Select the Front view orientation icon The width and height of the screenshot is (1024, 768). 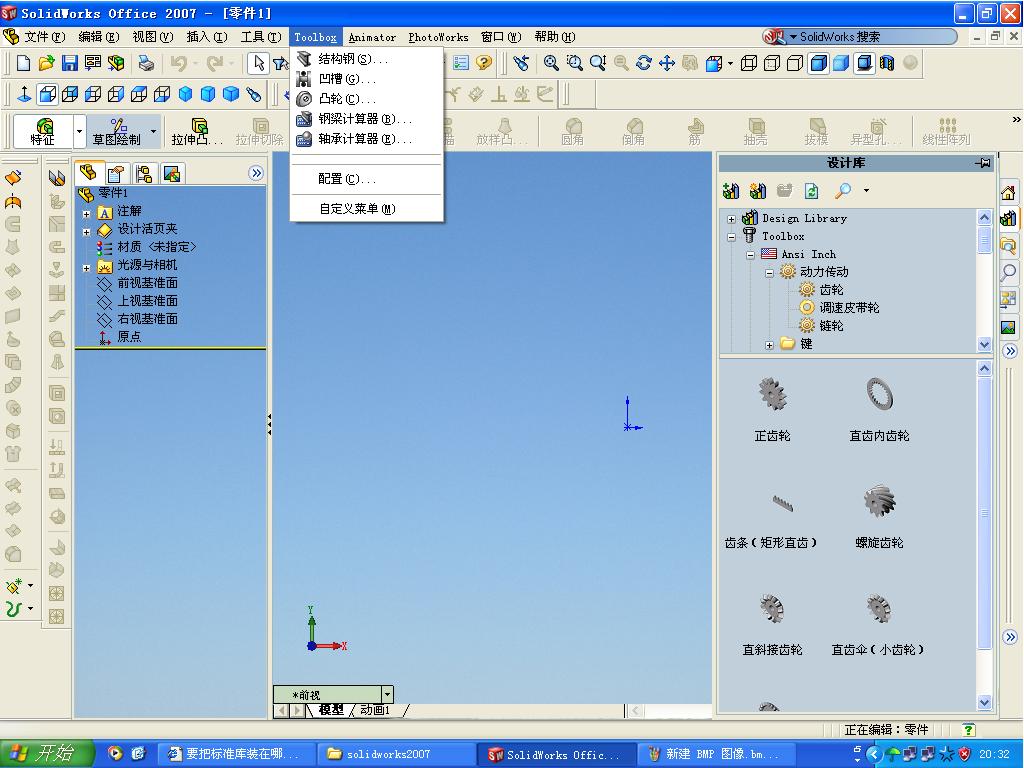pos(47,94)
